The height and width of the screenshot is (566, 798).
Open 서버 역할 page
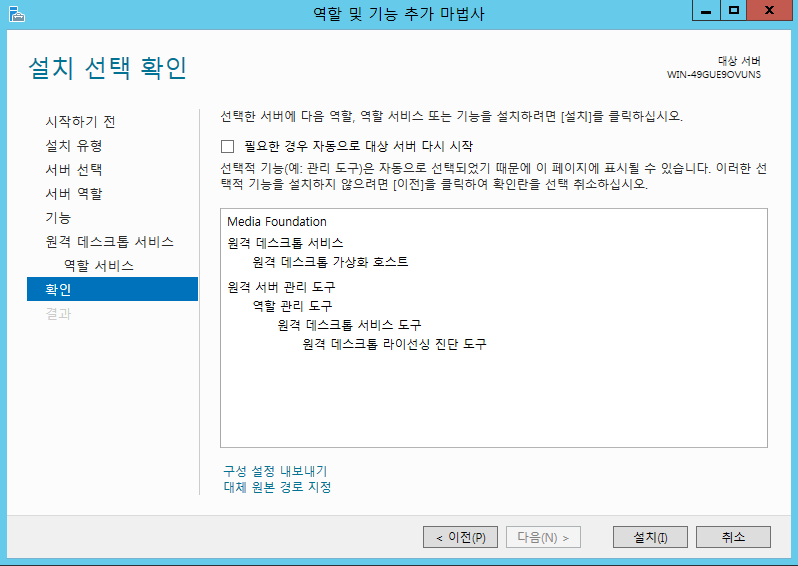tap(74, 193)
